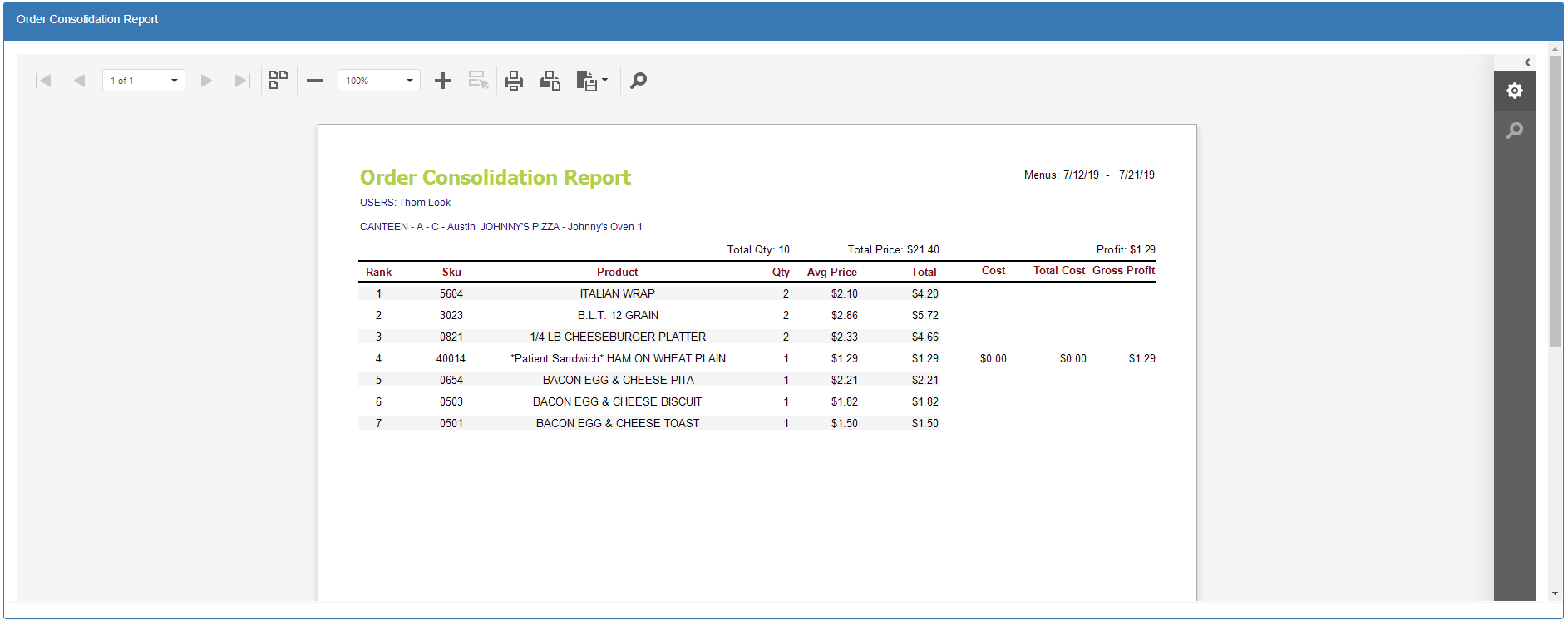Click the 'Rank' column header
The image size is (1568, 625).
click(378, 272)
